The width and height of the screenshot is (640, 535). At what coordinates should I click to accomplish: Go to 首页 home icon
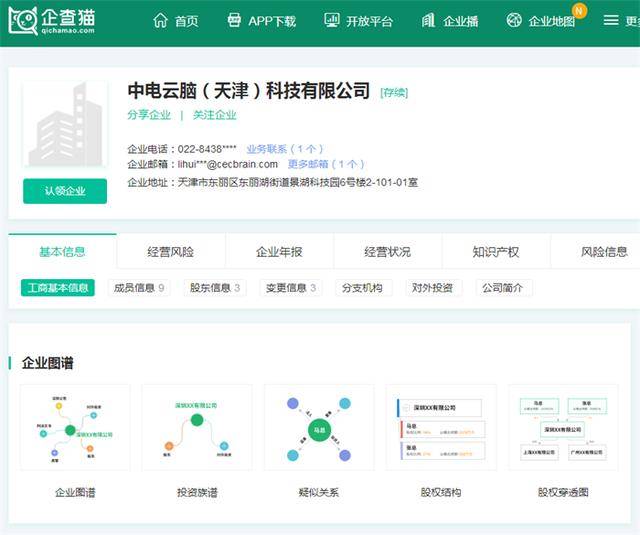coord(160,20)
